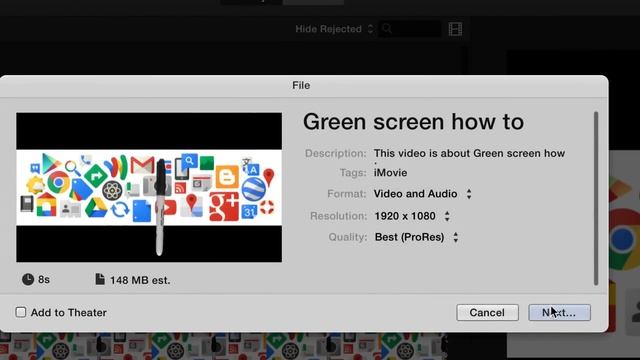The image size is (640, 360).
Task: Click the file size document icon
Action: pos(100,279)
